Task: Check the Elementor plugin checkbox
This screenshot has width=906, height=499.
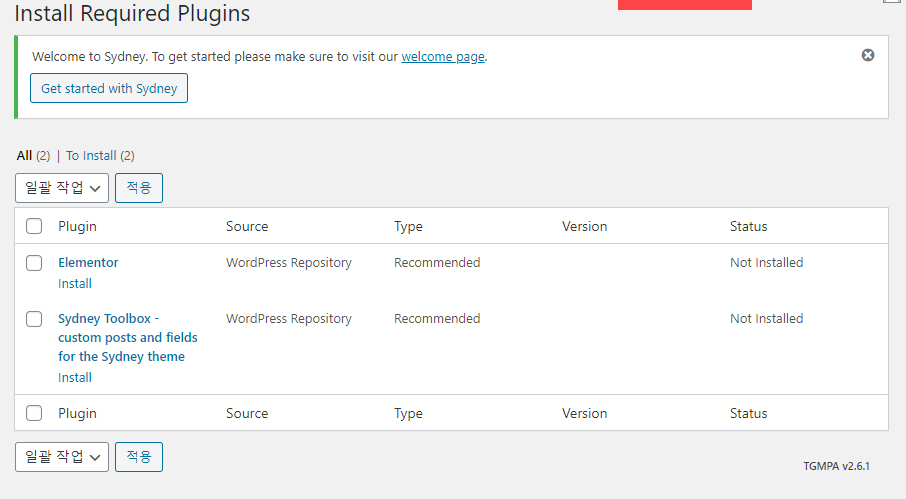Action: coord(34,263)
